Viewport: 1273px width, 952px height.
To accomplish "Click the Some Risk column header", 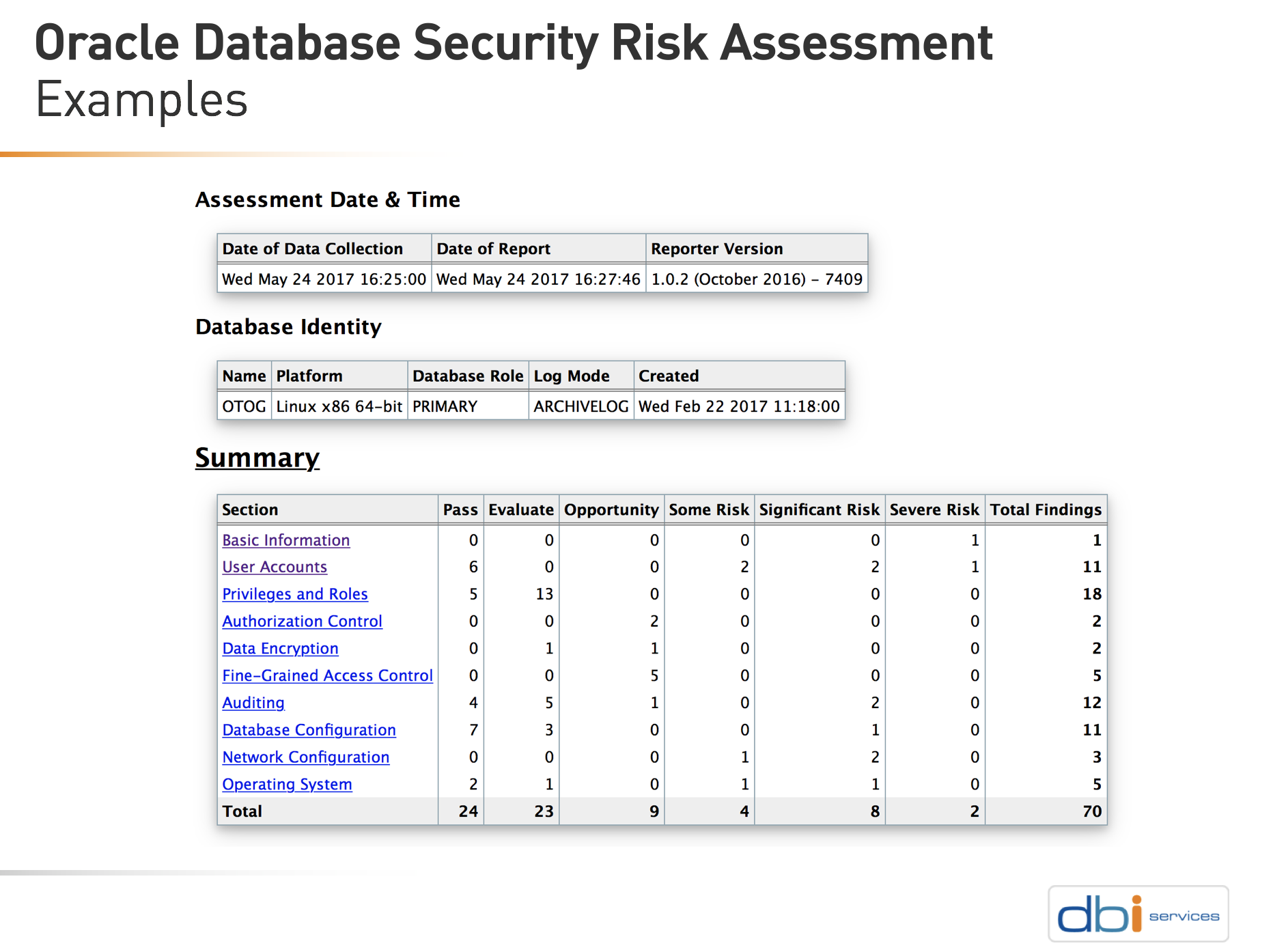I will pos(709,509).
